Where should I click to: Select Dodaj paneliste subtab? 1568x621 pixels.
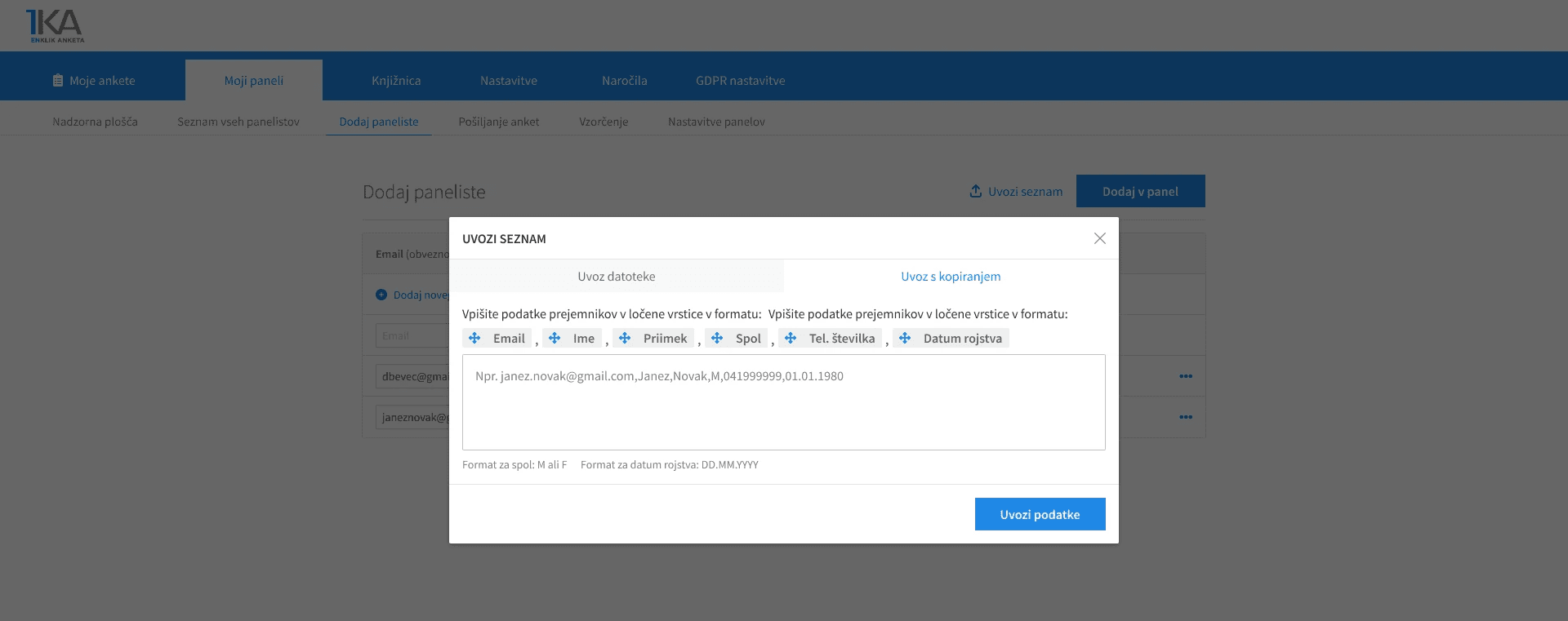click(x=379, y=122)
